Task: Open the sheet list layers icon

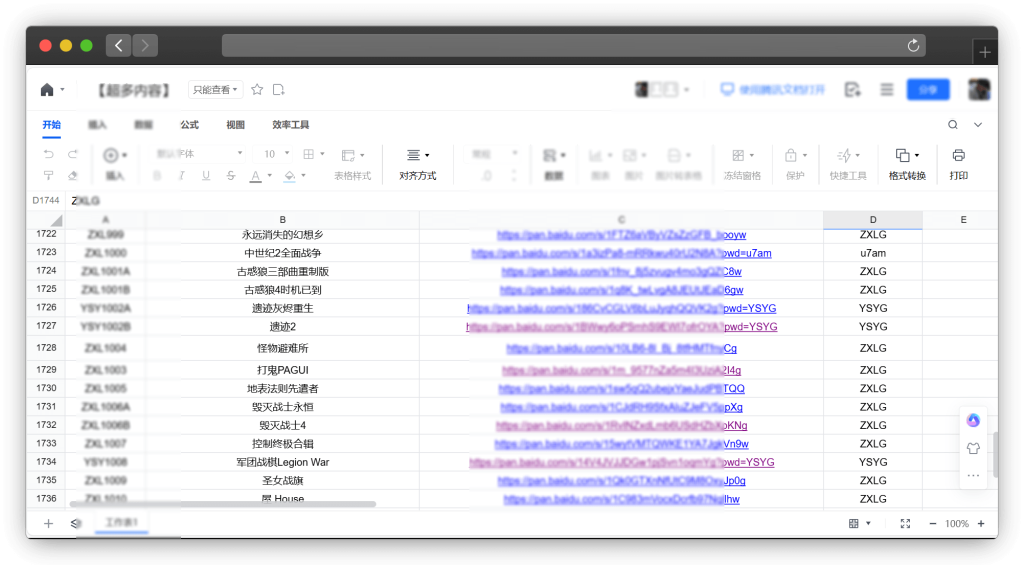Action: (76, 523)
